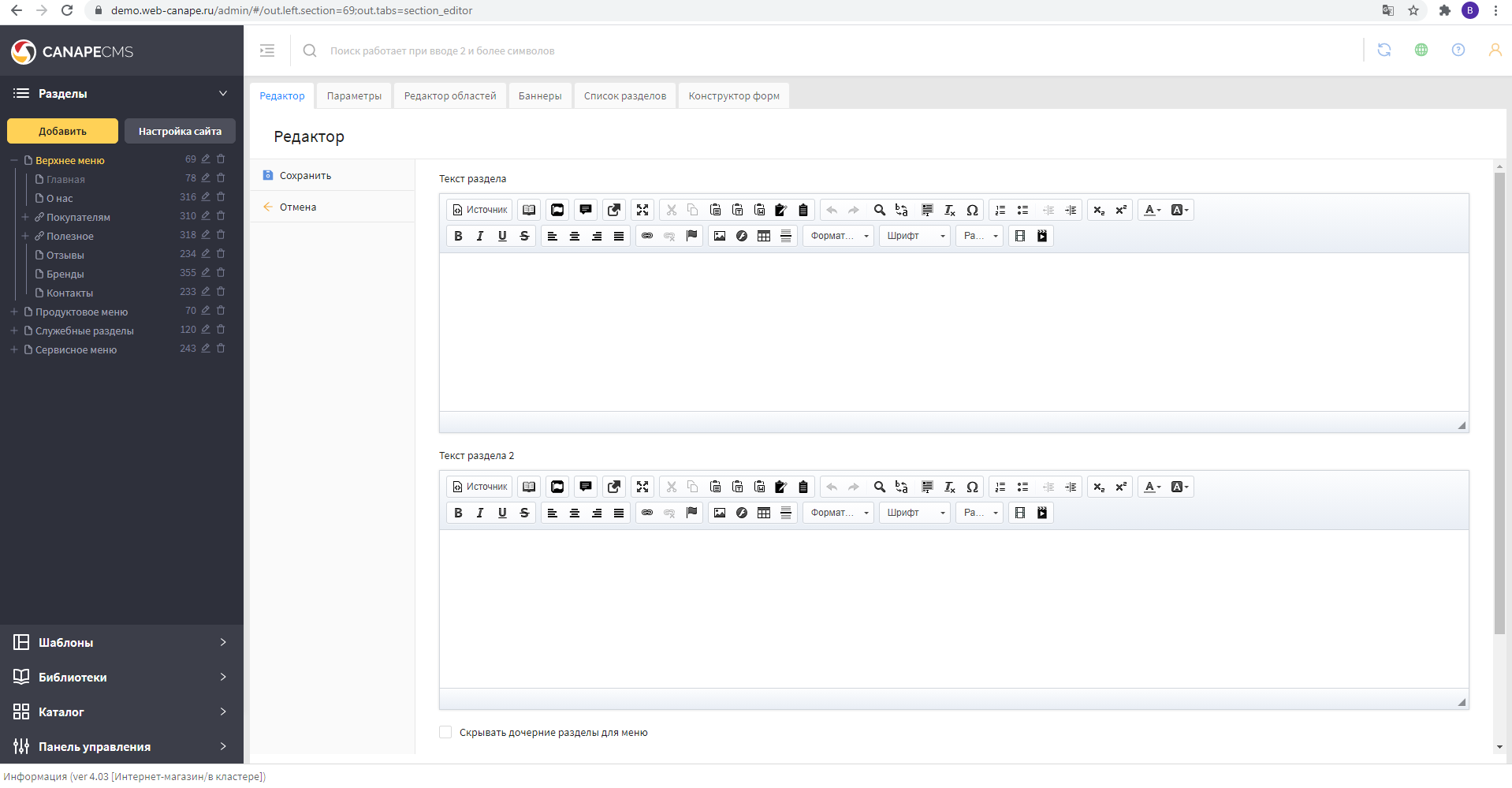Open the Формат dropdown in first editor
This screenshot has height=788, width=1512.
[x=838, y=236]
